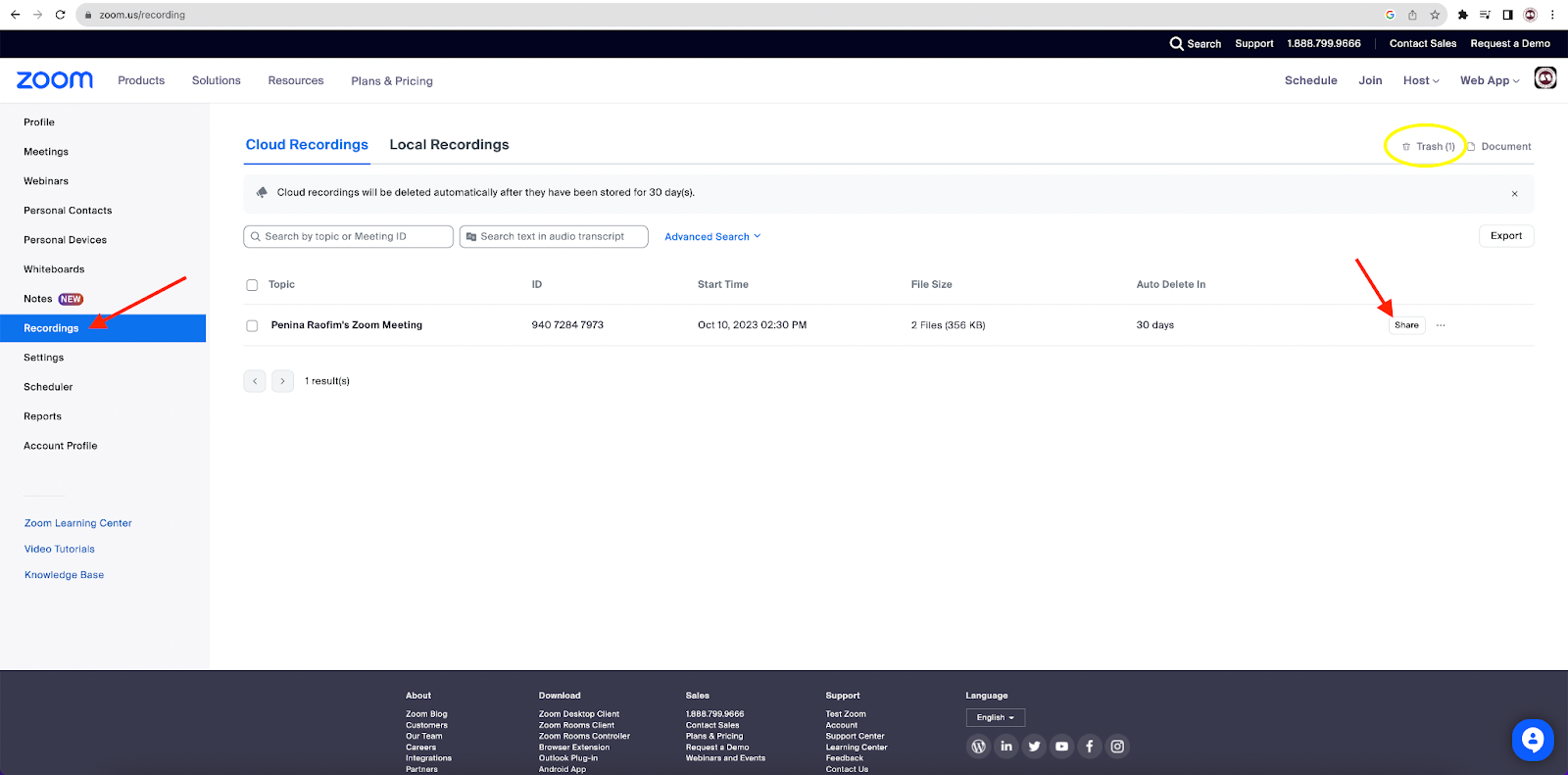Select all recordings checkbox in header
Viewport: 1568px width, 775px height.
[252, 285]
